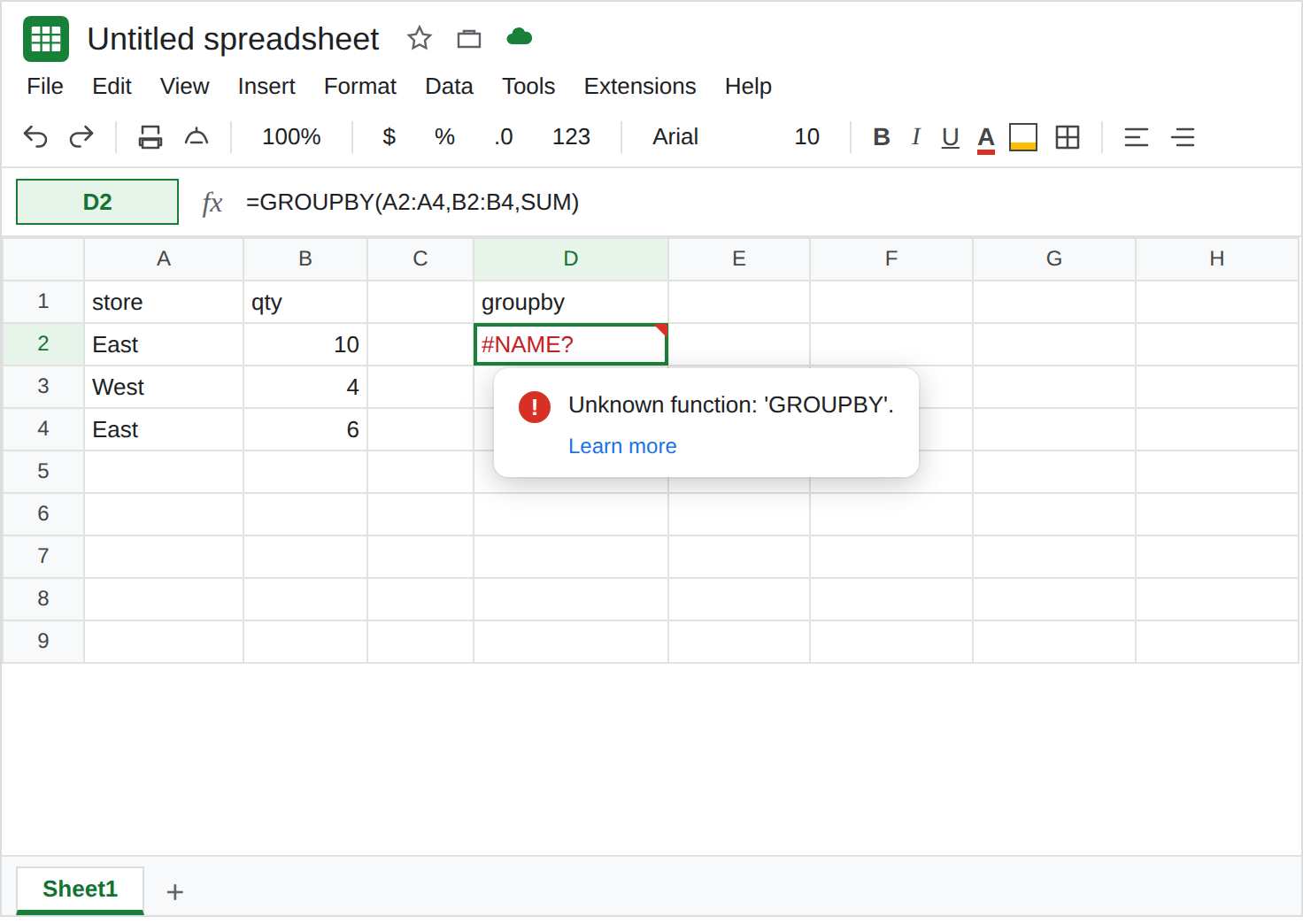Select the Sheet1 tab
Viewport: 1303px width, 924px height.
[x=80, y=889]
